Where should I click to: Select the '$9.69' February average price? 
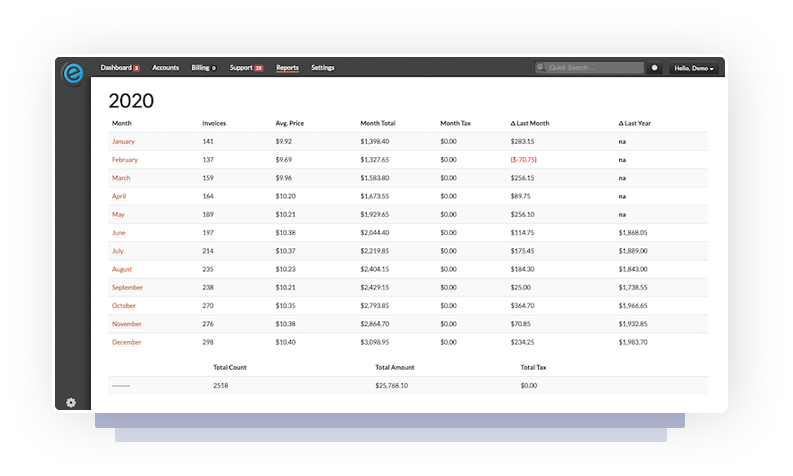[284, 160]
